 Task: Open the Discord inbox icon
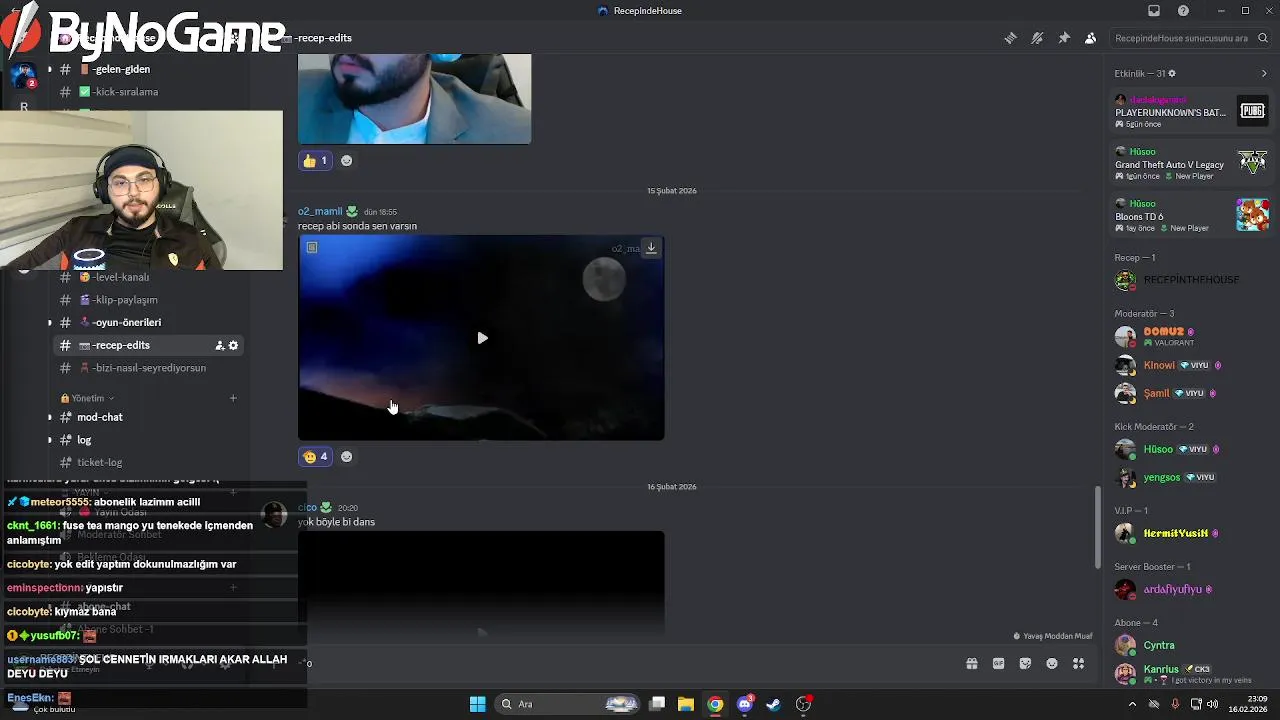pos(1154,11)
